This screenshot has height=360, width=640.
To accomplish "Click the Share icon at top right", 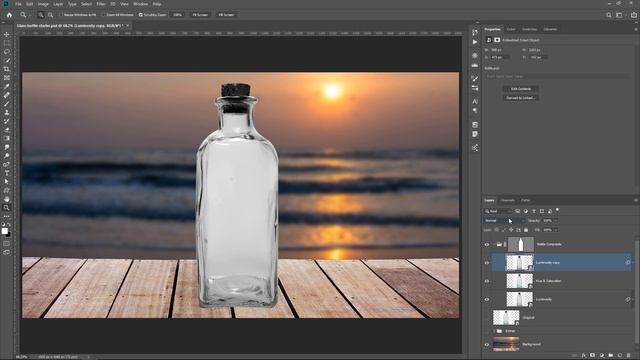I will pyautogui.click(x=633, y=15).
